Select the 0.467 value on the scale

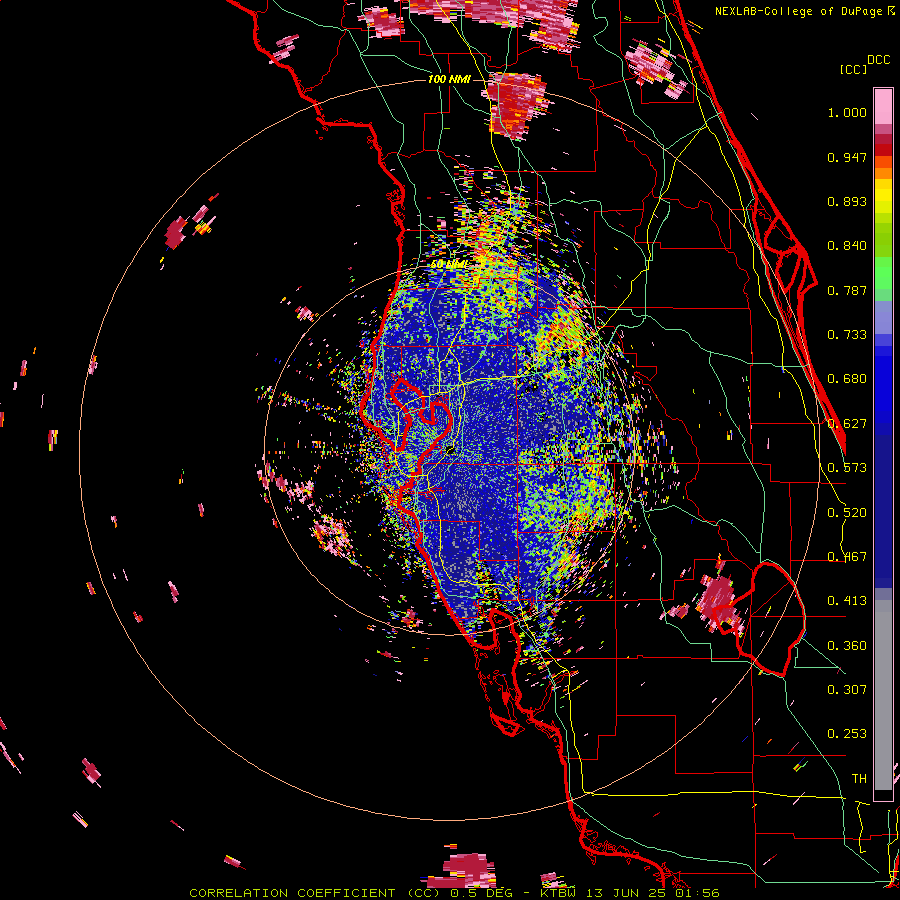point(847,557)
